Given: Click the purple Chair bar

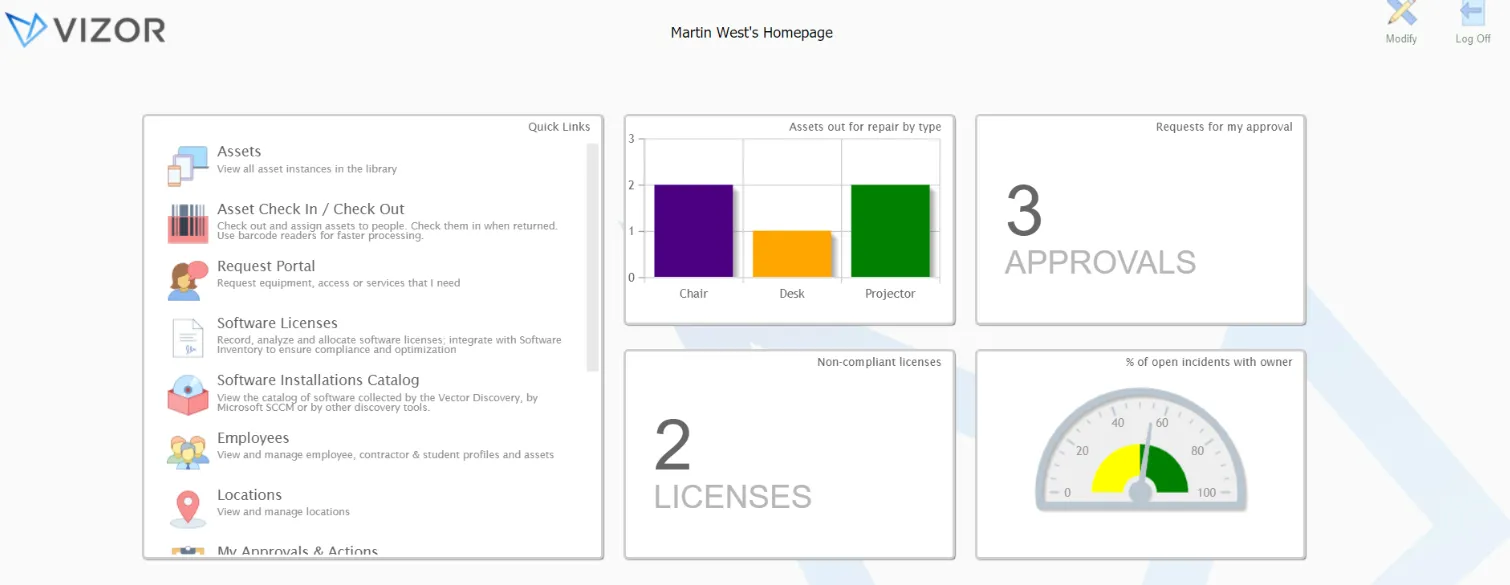Looking at the screenshot, I should [x=693, y=231].
